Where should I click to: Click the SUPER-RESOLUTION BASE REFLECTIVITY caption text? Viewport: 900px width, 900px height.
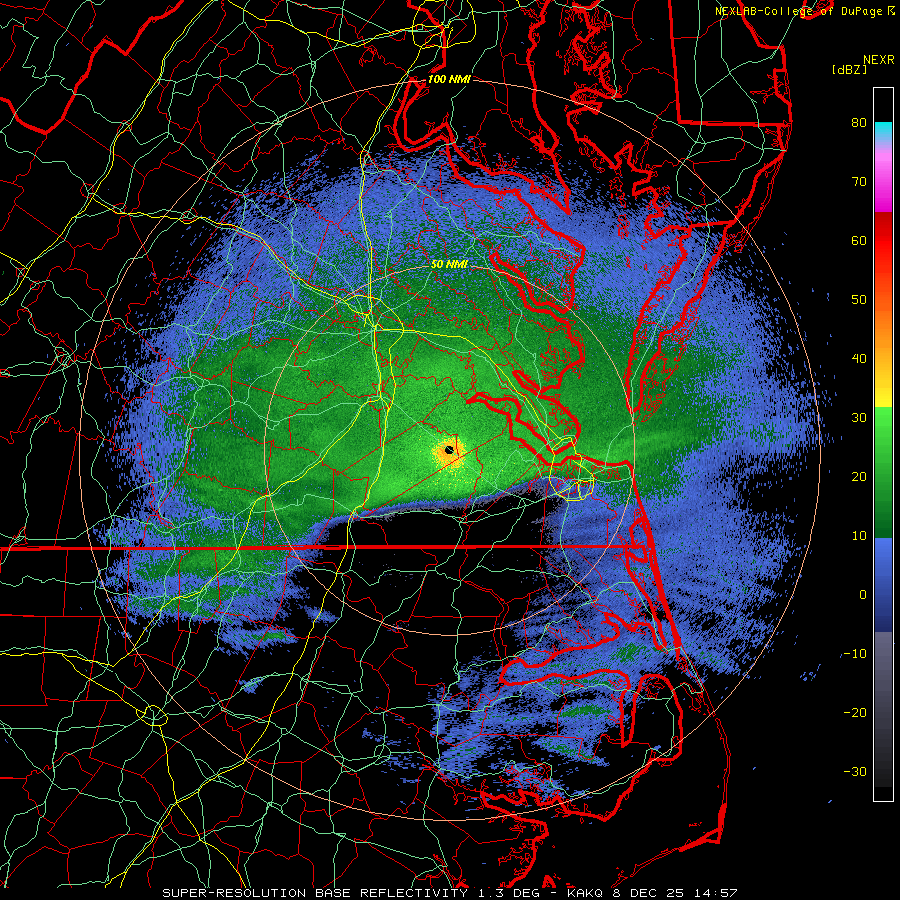click(315, 893)
